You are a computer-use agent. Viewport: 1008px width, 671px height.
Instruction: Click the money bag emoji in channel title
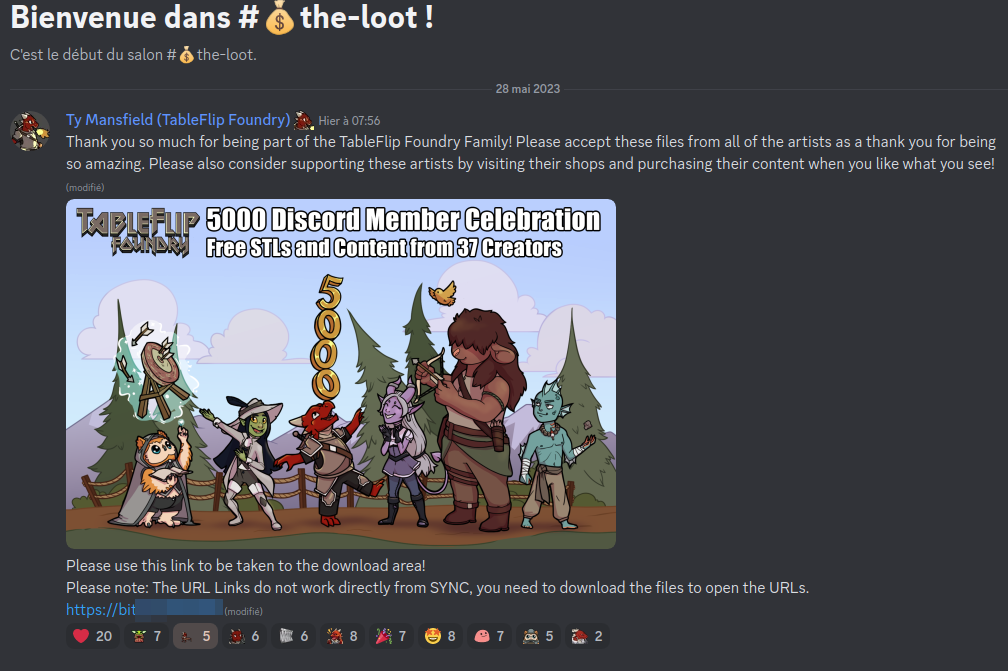[x=279, y=19]
